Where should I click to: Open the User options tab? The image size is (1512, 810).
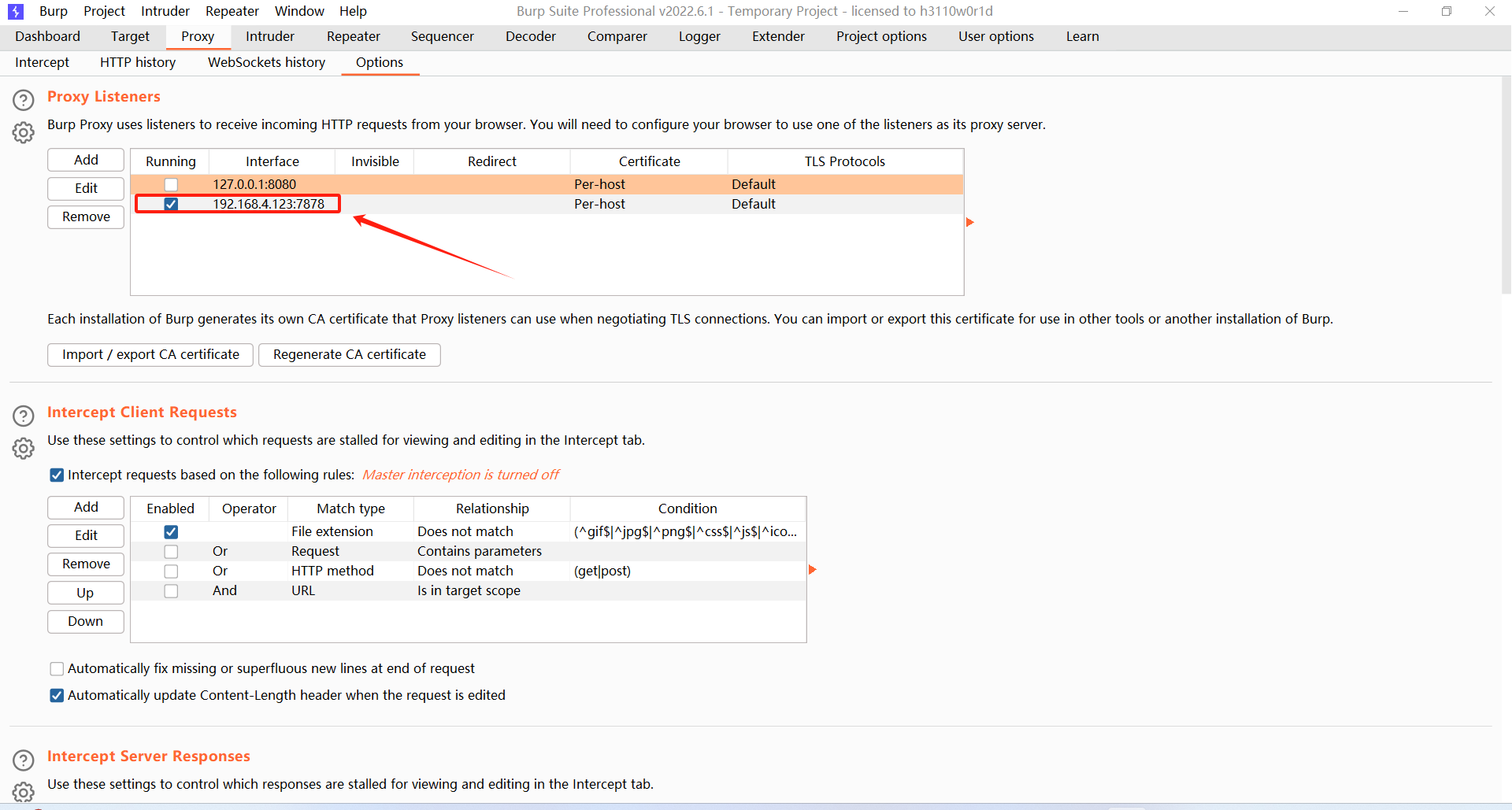point(996,36)
